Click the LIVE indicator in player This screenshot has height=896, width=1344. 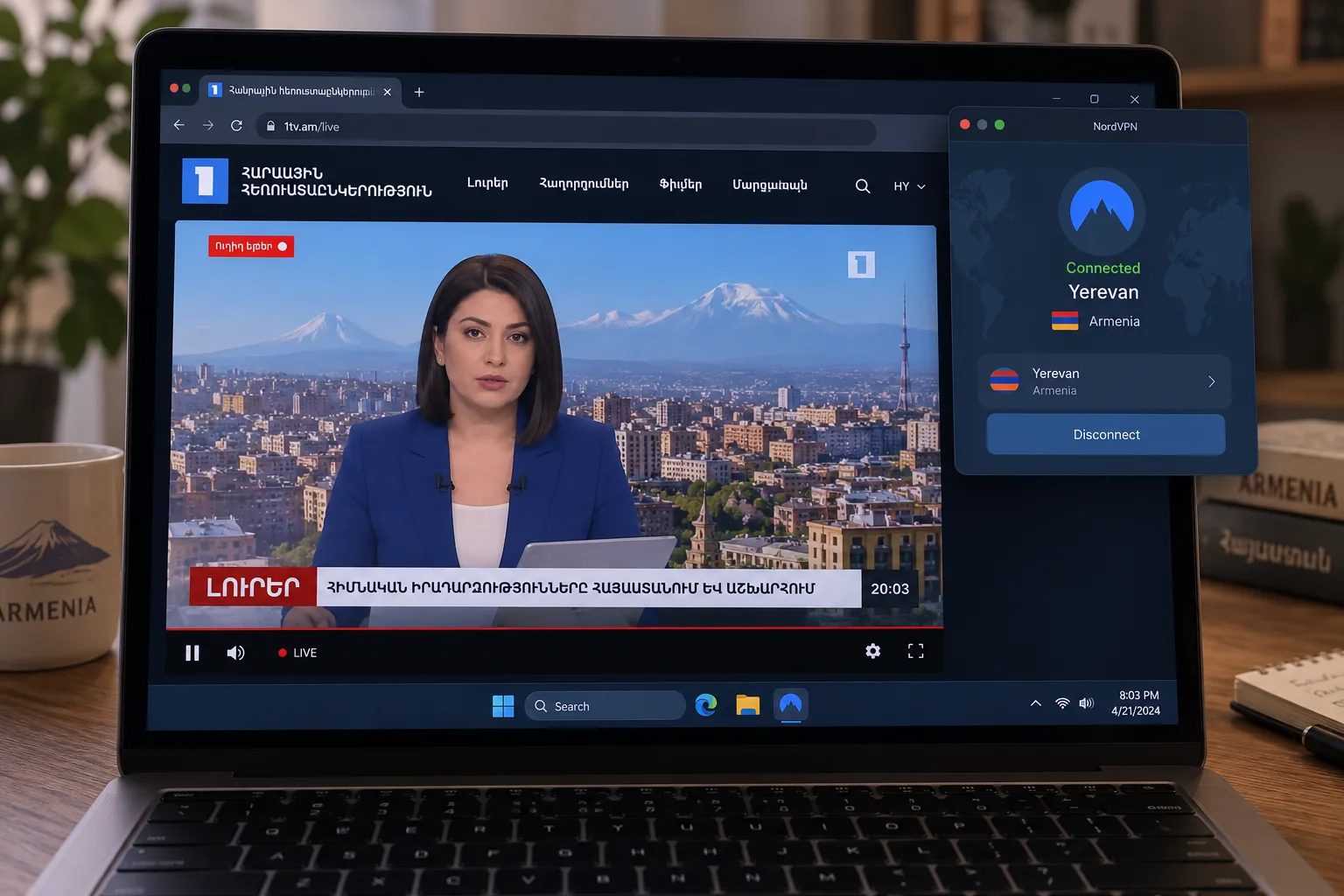click(x=297, y=653)
